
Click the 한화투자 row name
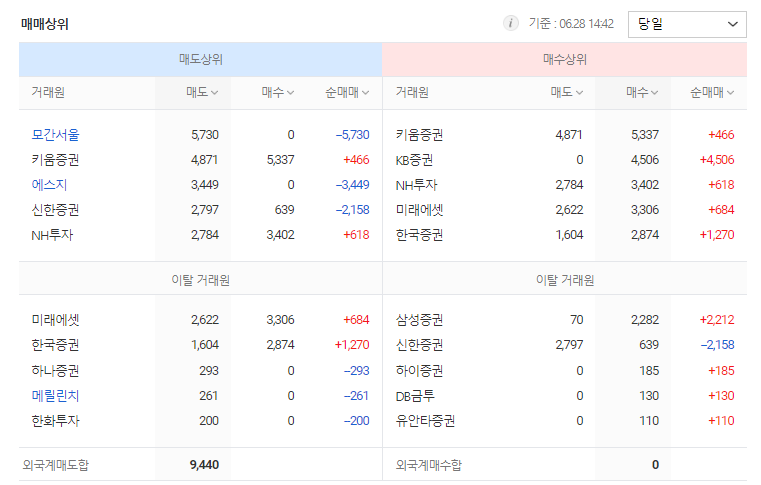(55, 420)
